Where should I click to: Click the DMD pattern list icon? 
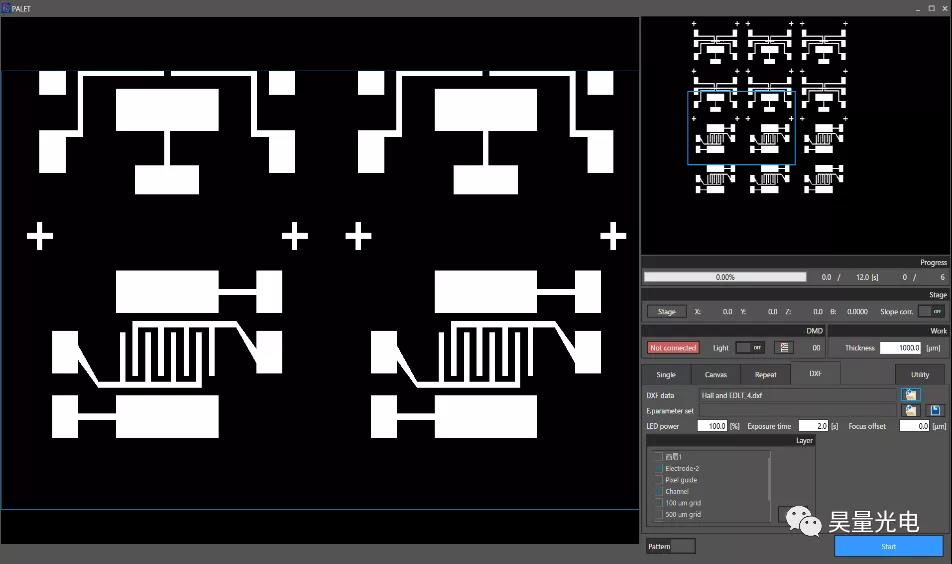(x=785, y=348)
